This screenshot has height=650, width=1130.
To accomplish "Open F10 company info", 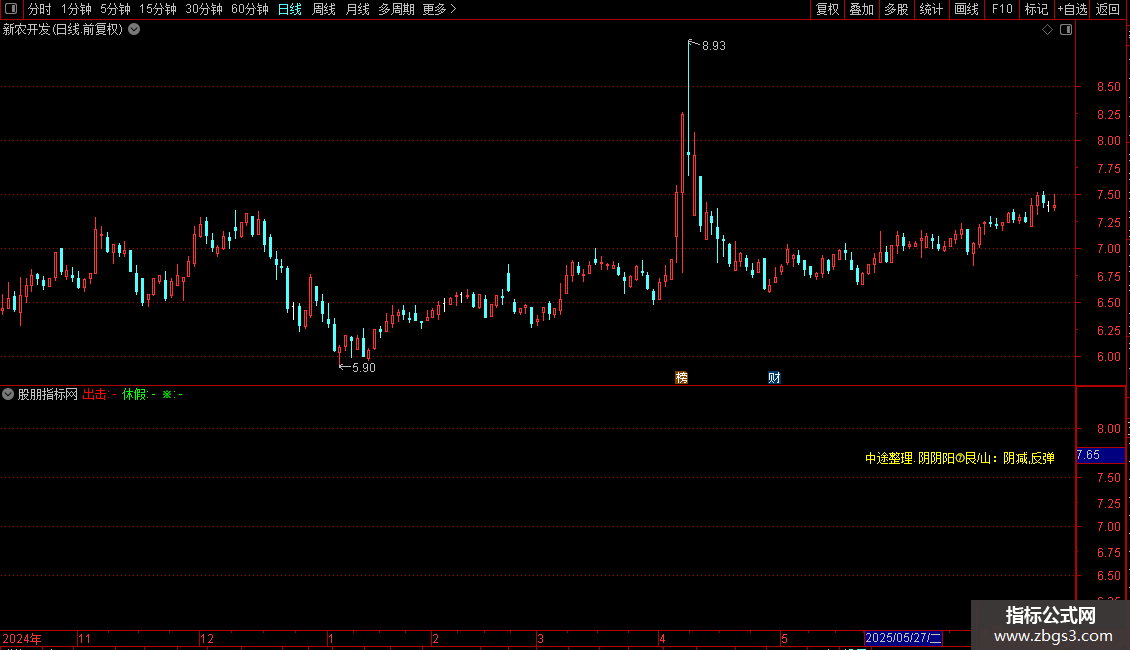I will pyautogui.click(x=1002, y=9).
